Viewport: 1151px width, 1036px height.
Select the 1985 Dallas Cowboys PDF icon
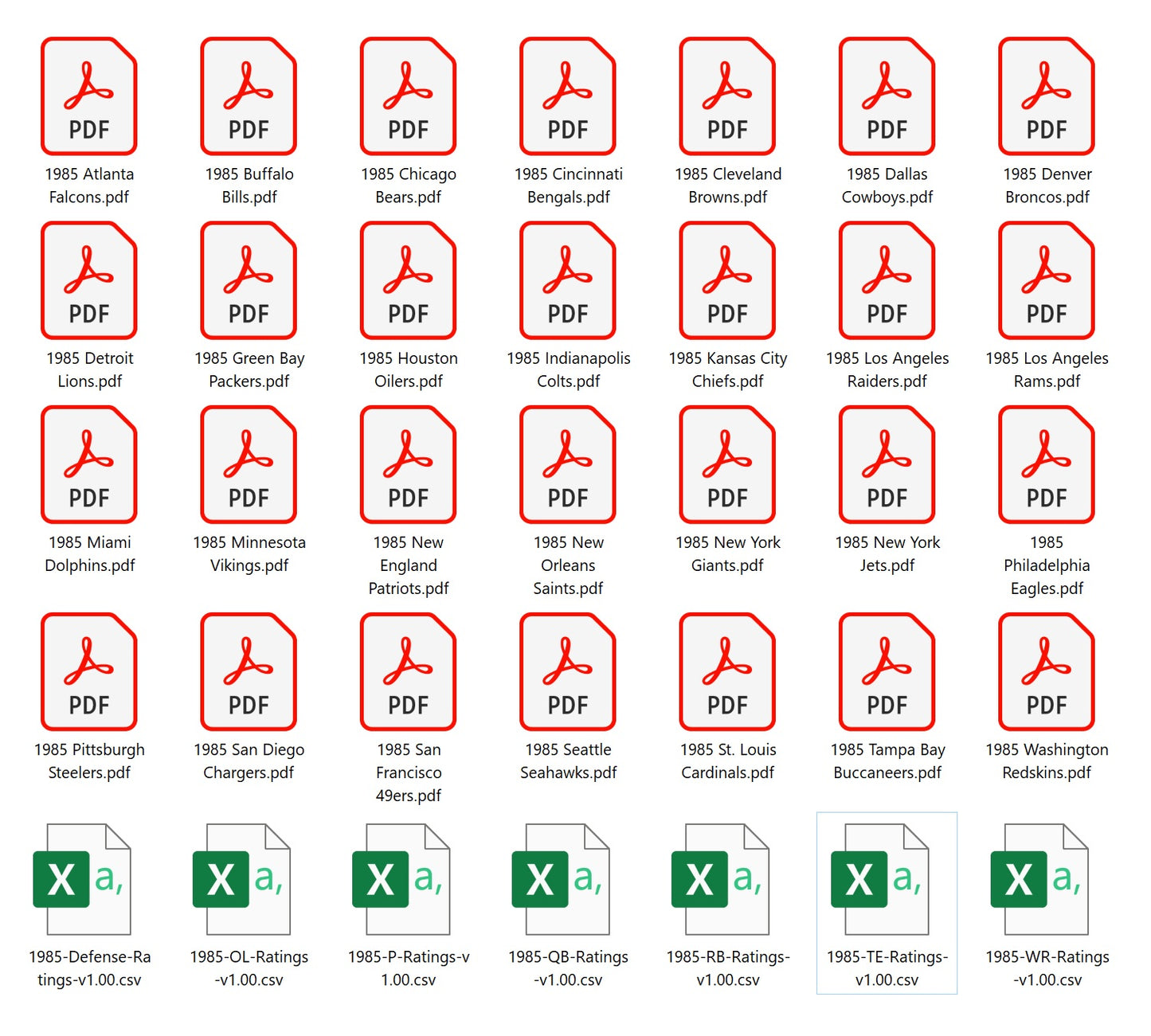click(x=887, y=96)
